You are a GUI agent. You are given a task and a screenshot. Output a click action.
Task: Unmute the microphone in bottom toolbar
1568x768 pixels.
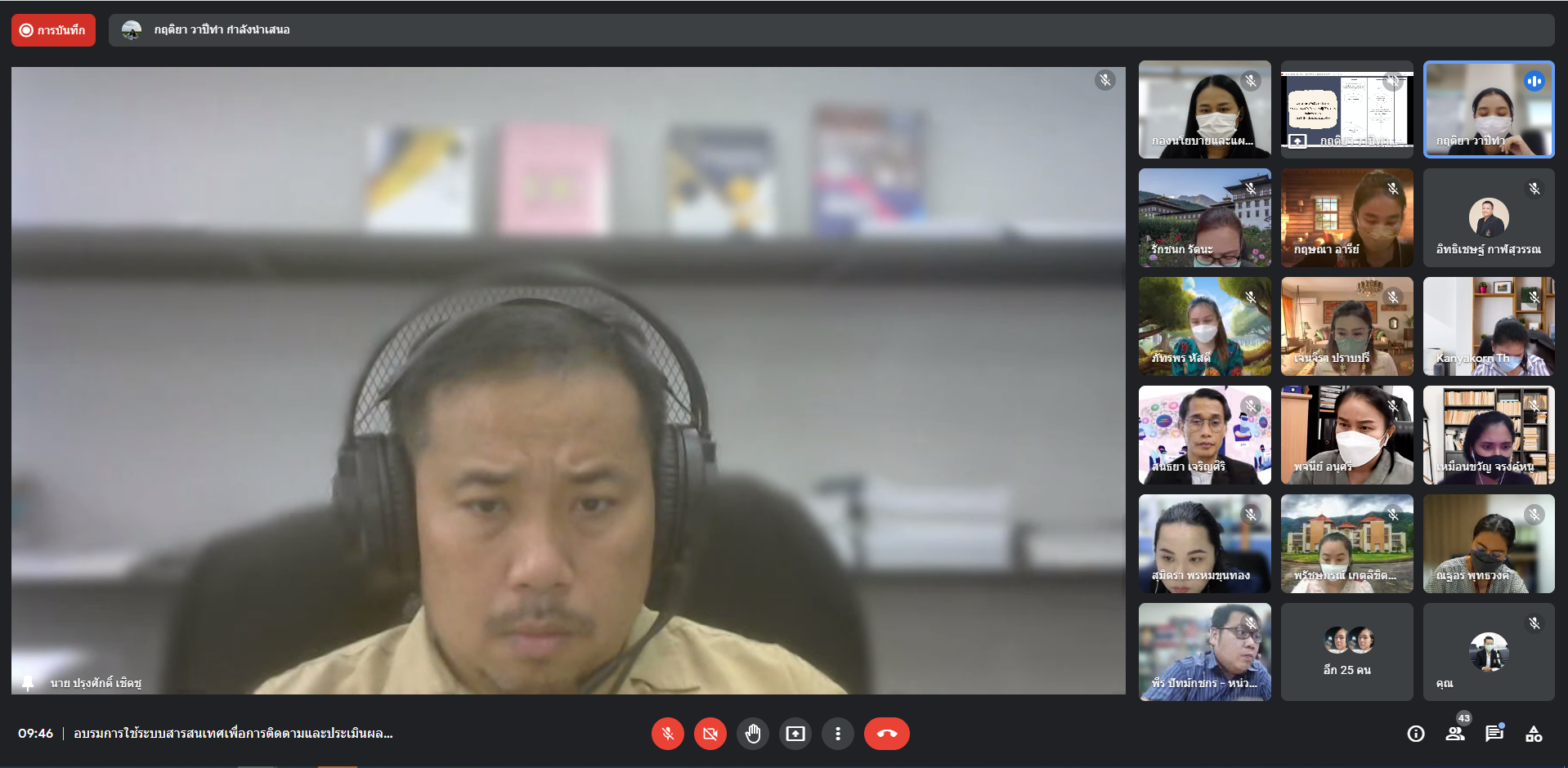pyautogui.click(x=667, y=734)
